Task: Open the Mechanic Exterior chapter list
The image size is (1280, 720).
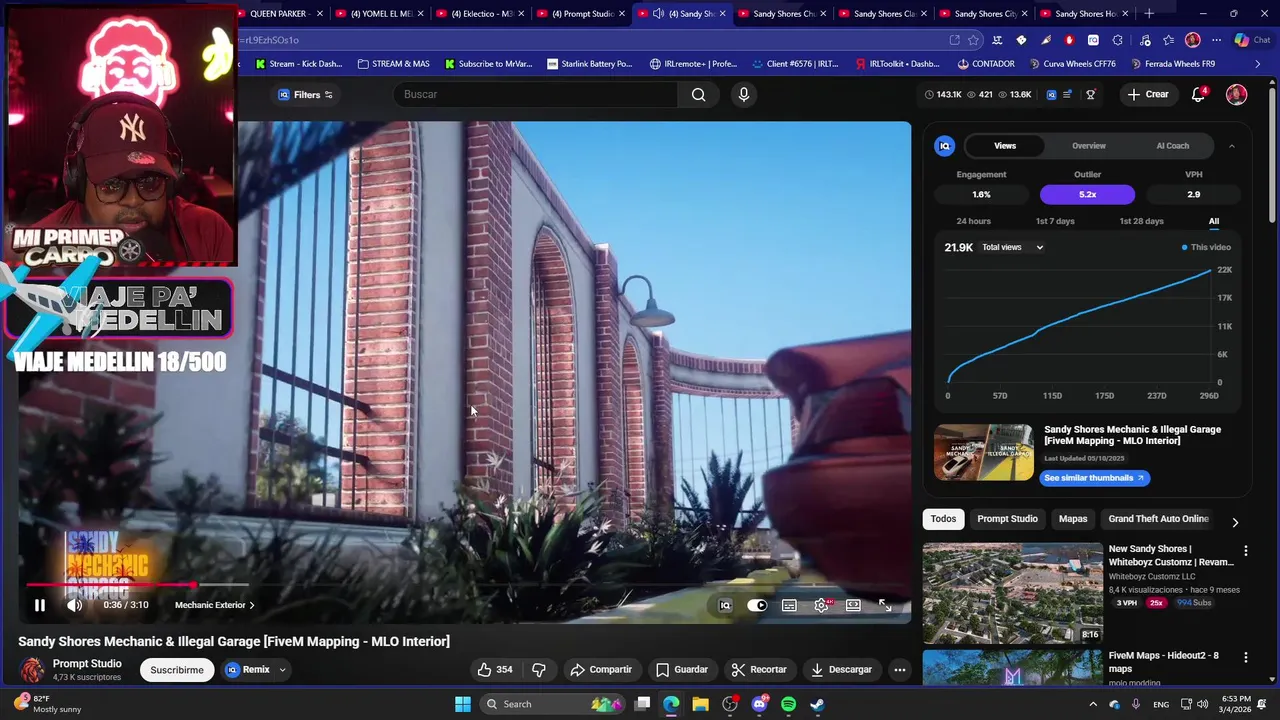Action: coord(214,605)
